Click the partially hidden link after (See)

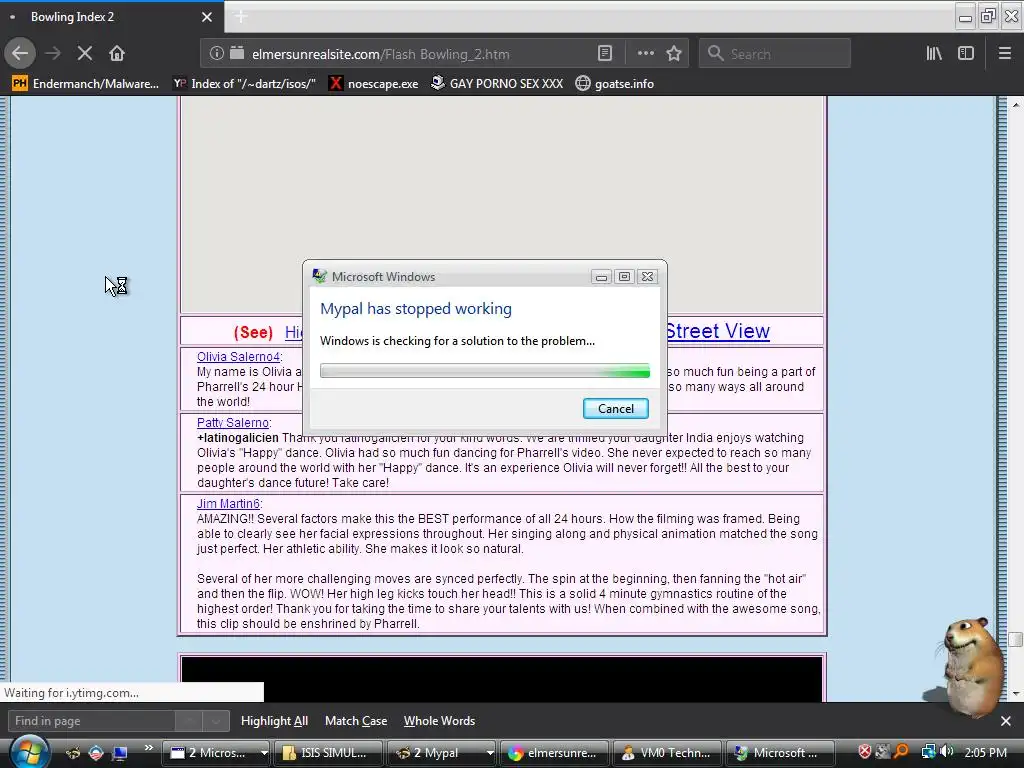pos(293,332)
